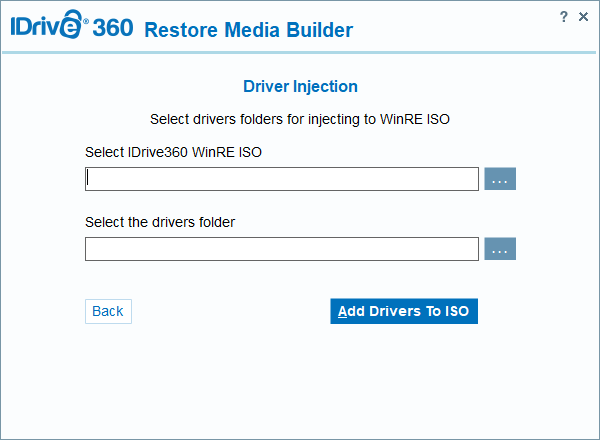This screenshot has width=600, height=440.
Task: Click the IDrive logo in the header
Action: (x=45, y=27)
